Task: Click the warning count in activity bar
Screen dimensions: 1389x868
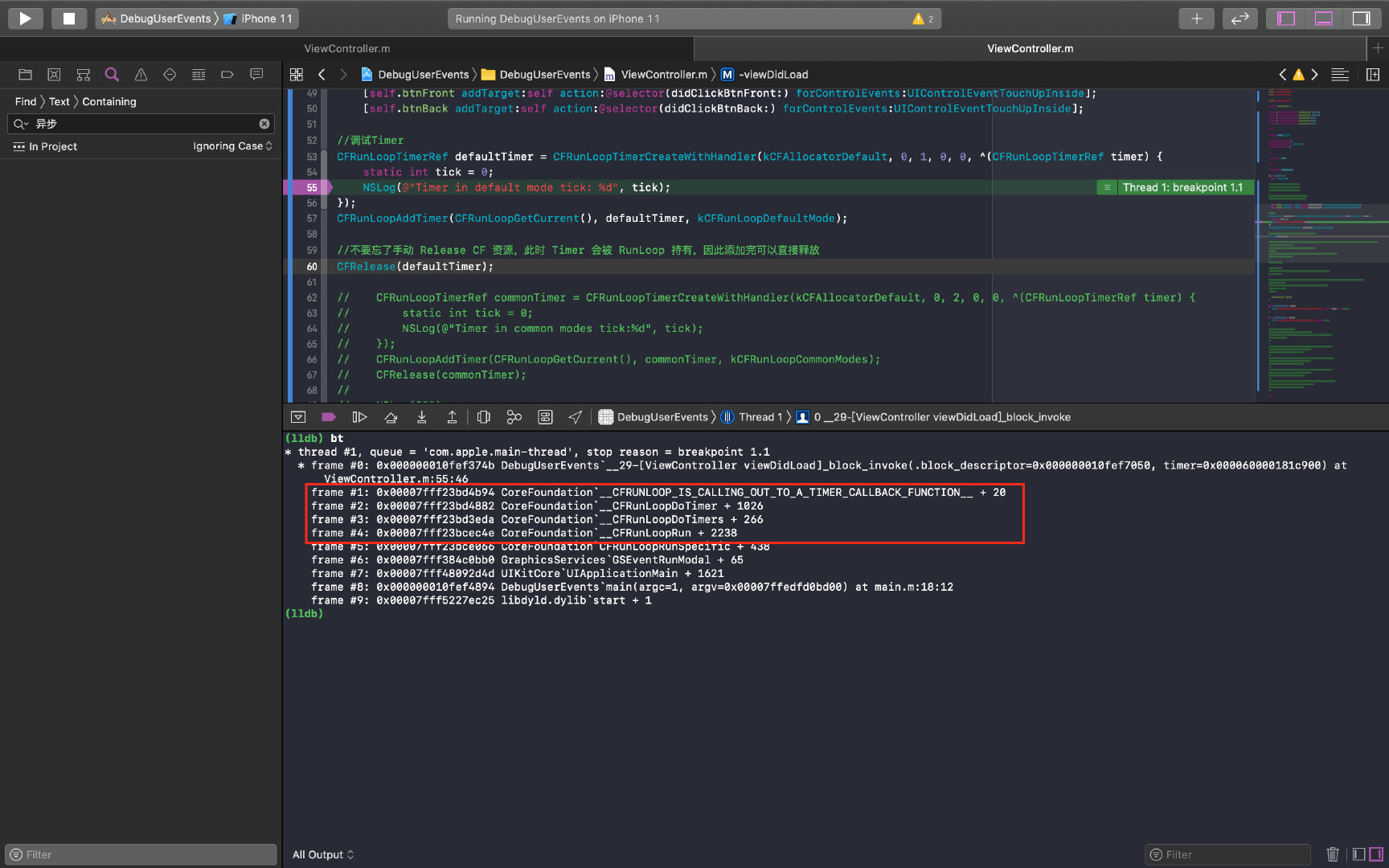Action: tap(923, 18)
